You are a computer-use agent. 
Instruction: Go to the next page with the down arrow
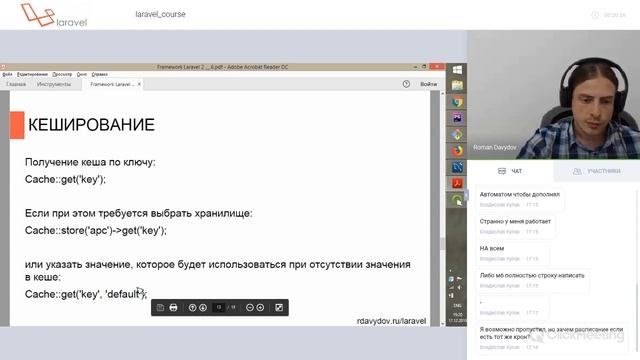[x=203, y=307]
